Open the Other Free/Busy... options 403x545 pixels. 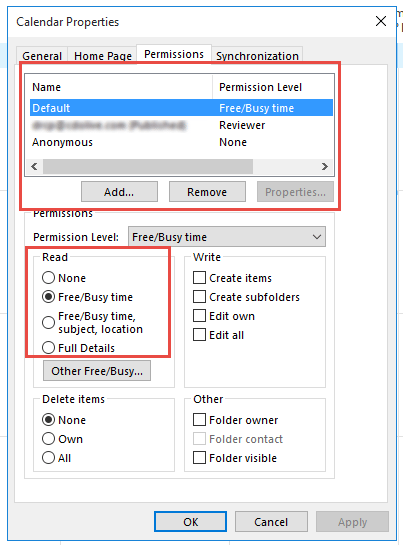(97, 371)
